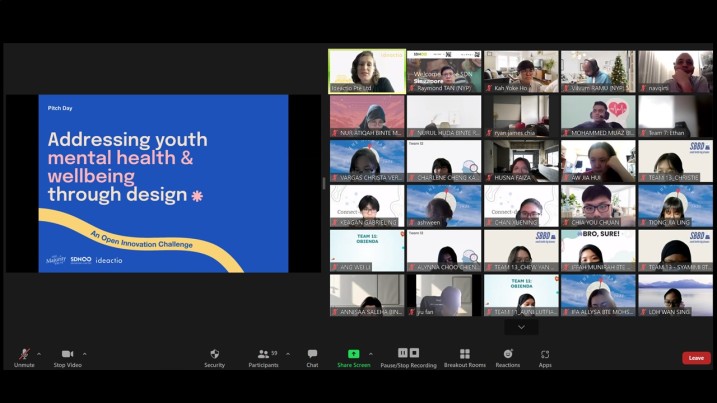Image resolution: width=717 pixels, height=403 pixels.
Task: Expand the arrow next to Participants
Action: point(287,353)
